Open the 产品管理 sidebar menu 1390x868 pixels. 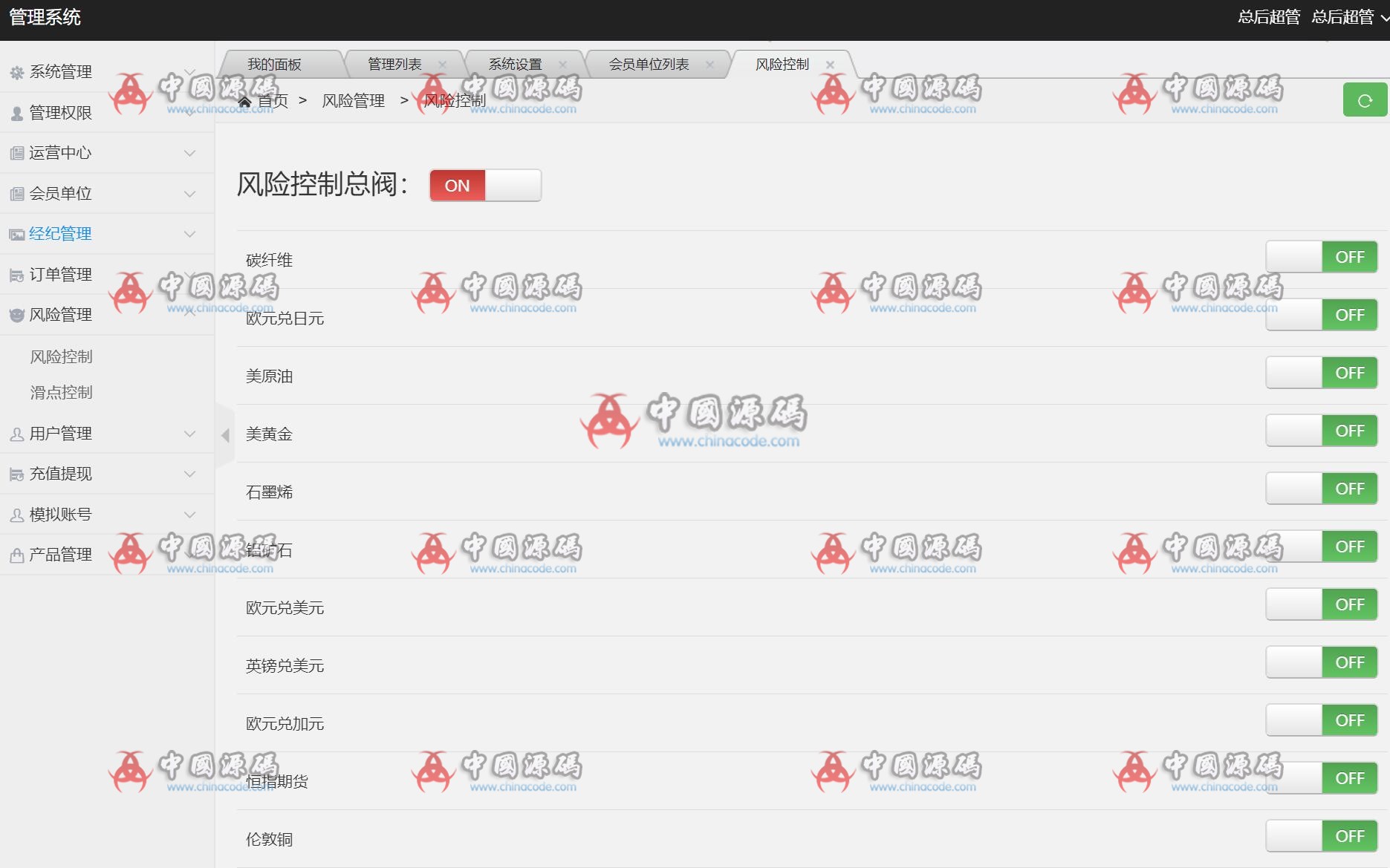107,555
